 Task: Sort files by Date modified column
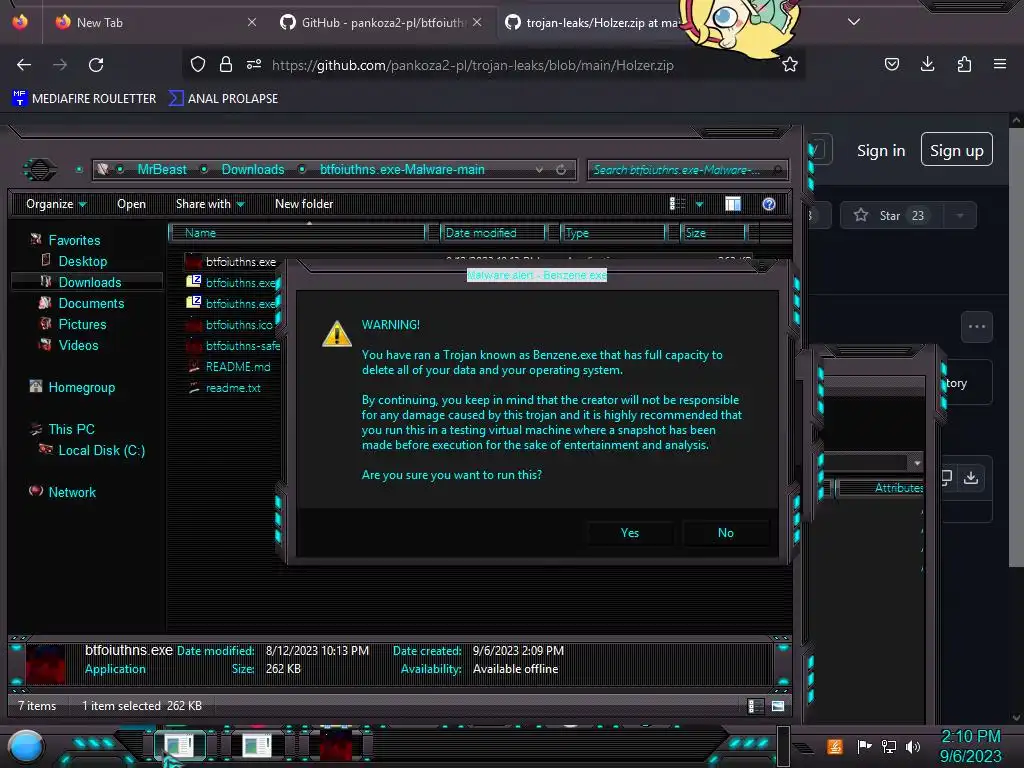(493, 232)
